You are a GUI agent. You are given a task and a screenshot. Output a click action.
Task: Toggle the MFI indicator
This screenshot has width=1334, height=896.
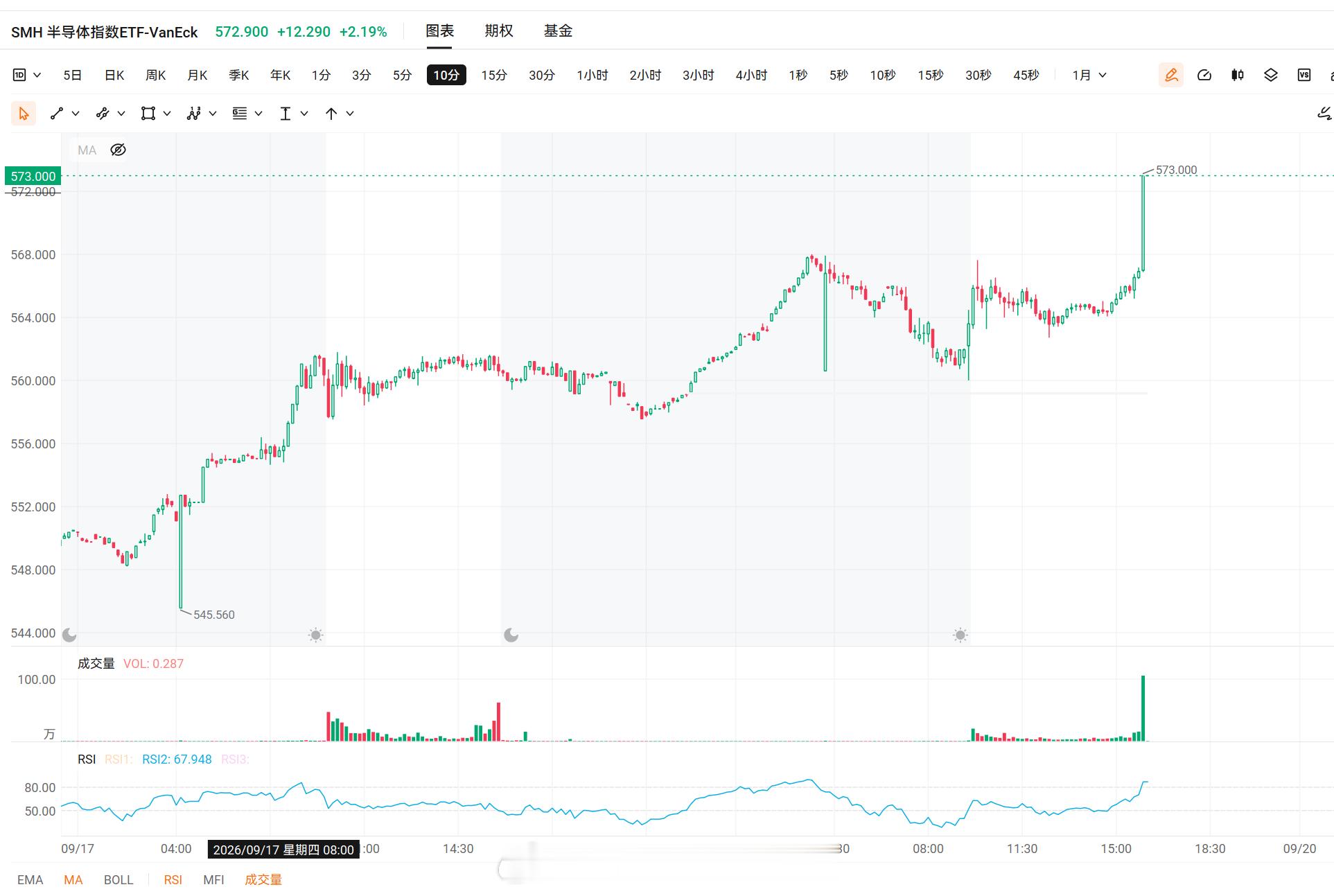[x=213, y=879]
